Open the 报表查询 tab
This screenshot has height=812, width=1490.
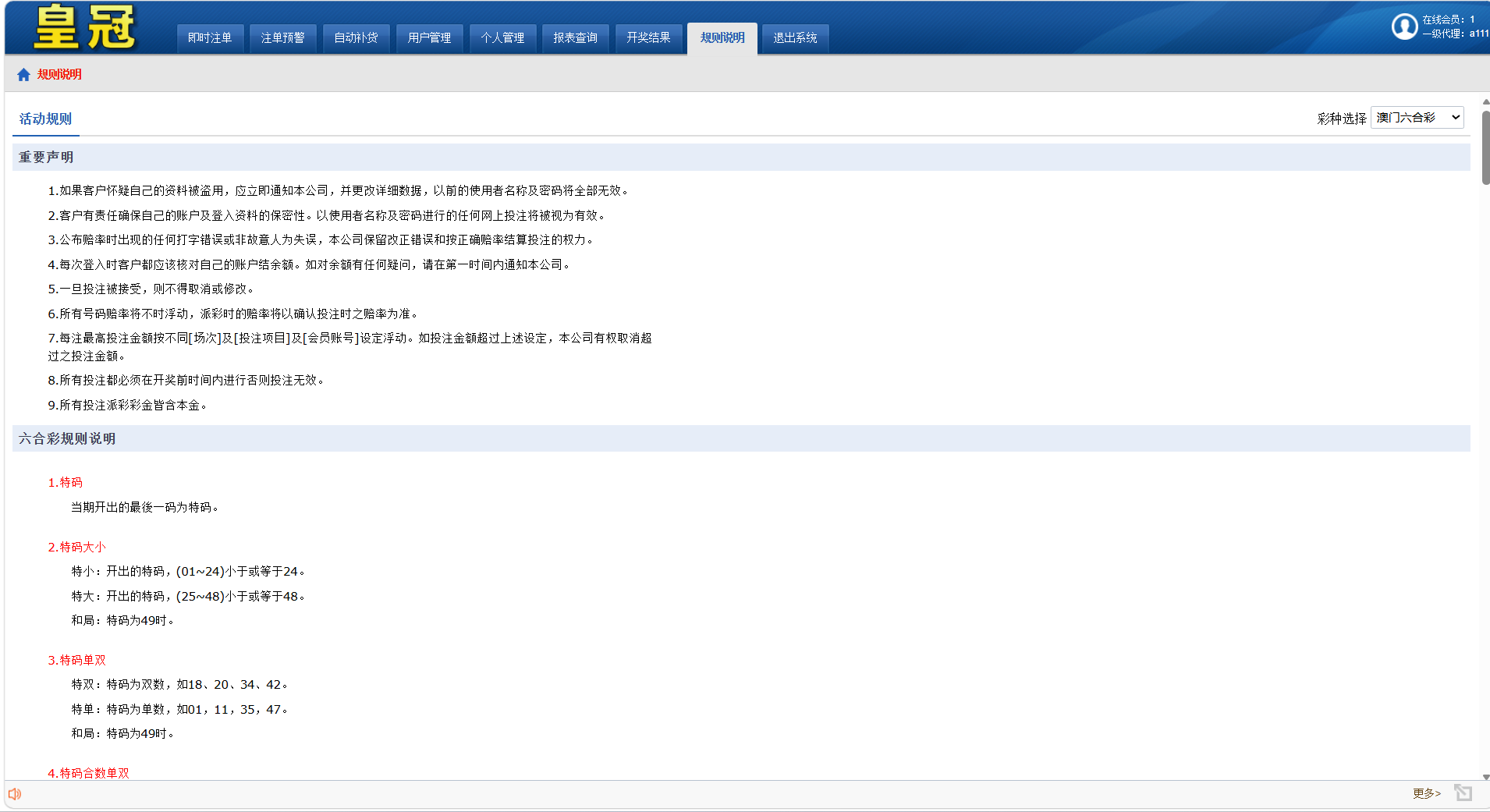[x=575, y=38]
